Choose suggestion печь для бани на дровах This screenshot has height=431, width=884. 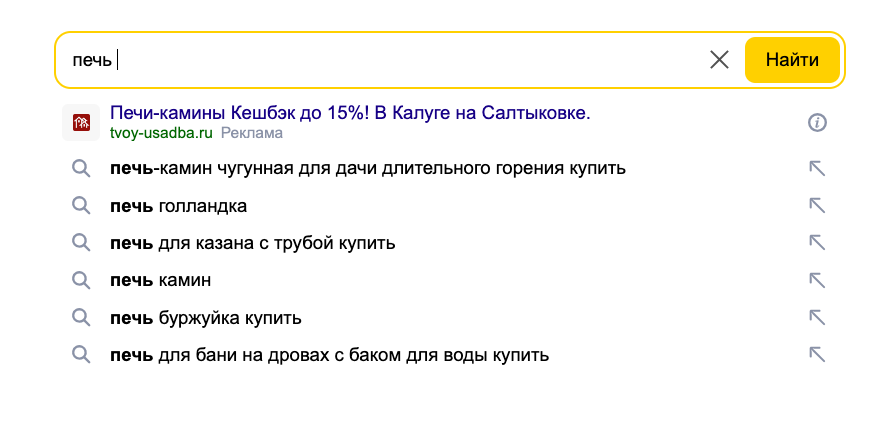pyautogui.click(x=329, y=355)
